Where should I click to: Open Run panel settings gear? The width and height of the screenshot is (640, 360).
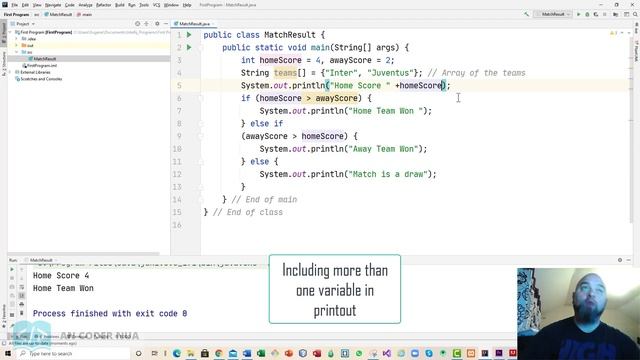(620, 260)
